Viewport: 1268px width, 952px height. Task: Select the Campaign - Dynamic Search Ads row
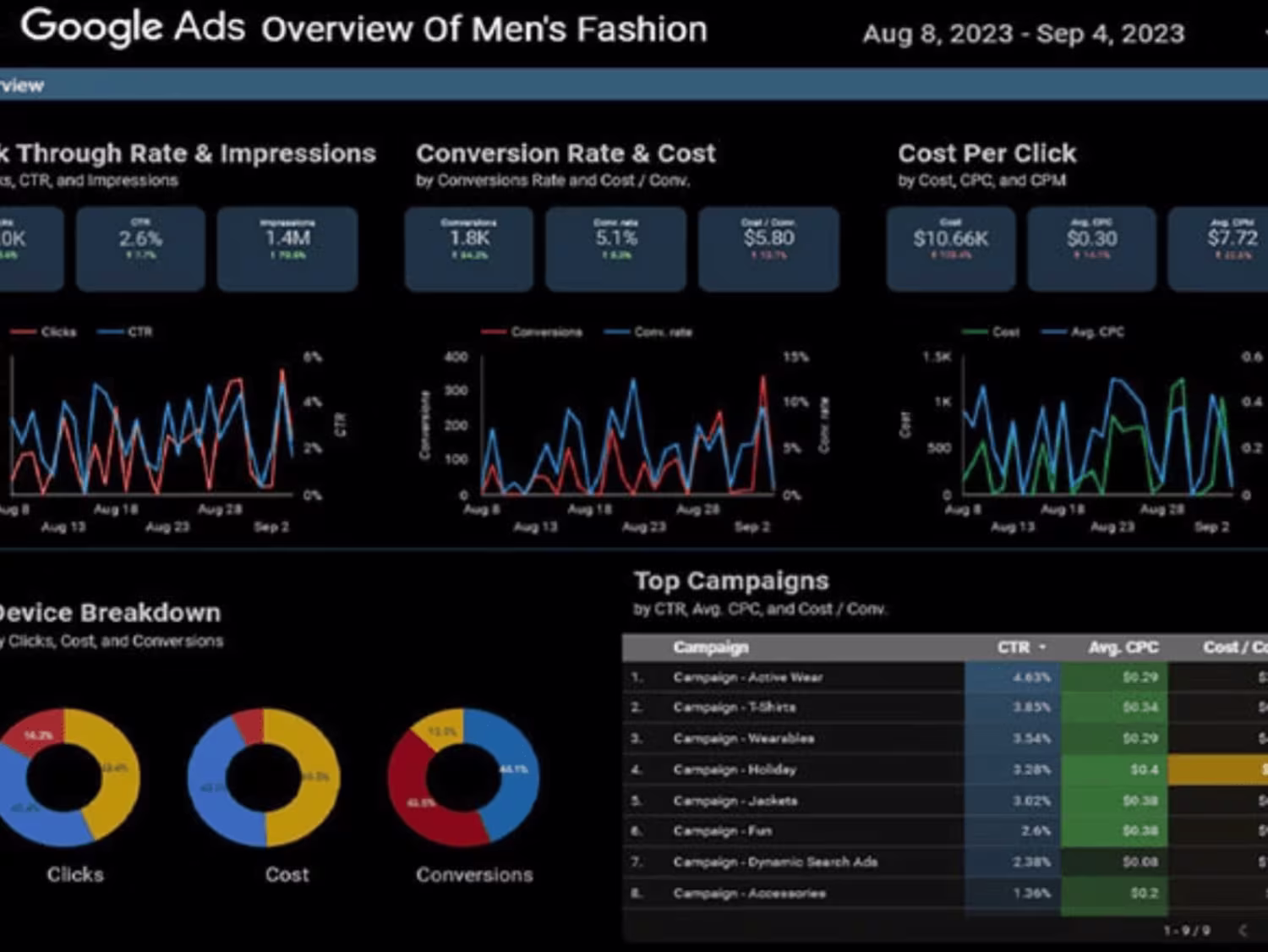point(945,862)
